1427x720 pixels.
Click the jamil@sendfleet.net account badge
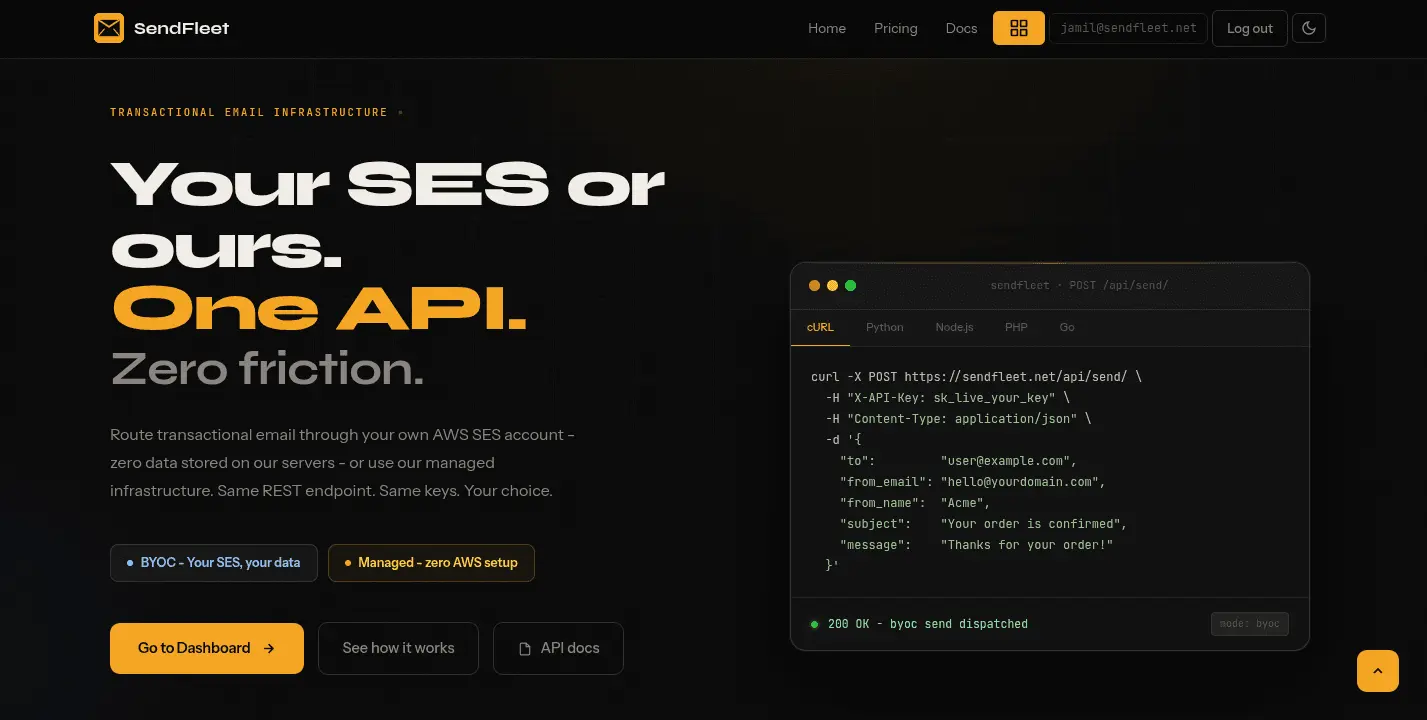[x=1128, y=28]
